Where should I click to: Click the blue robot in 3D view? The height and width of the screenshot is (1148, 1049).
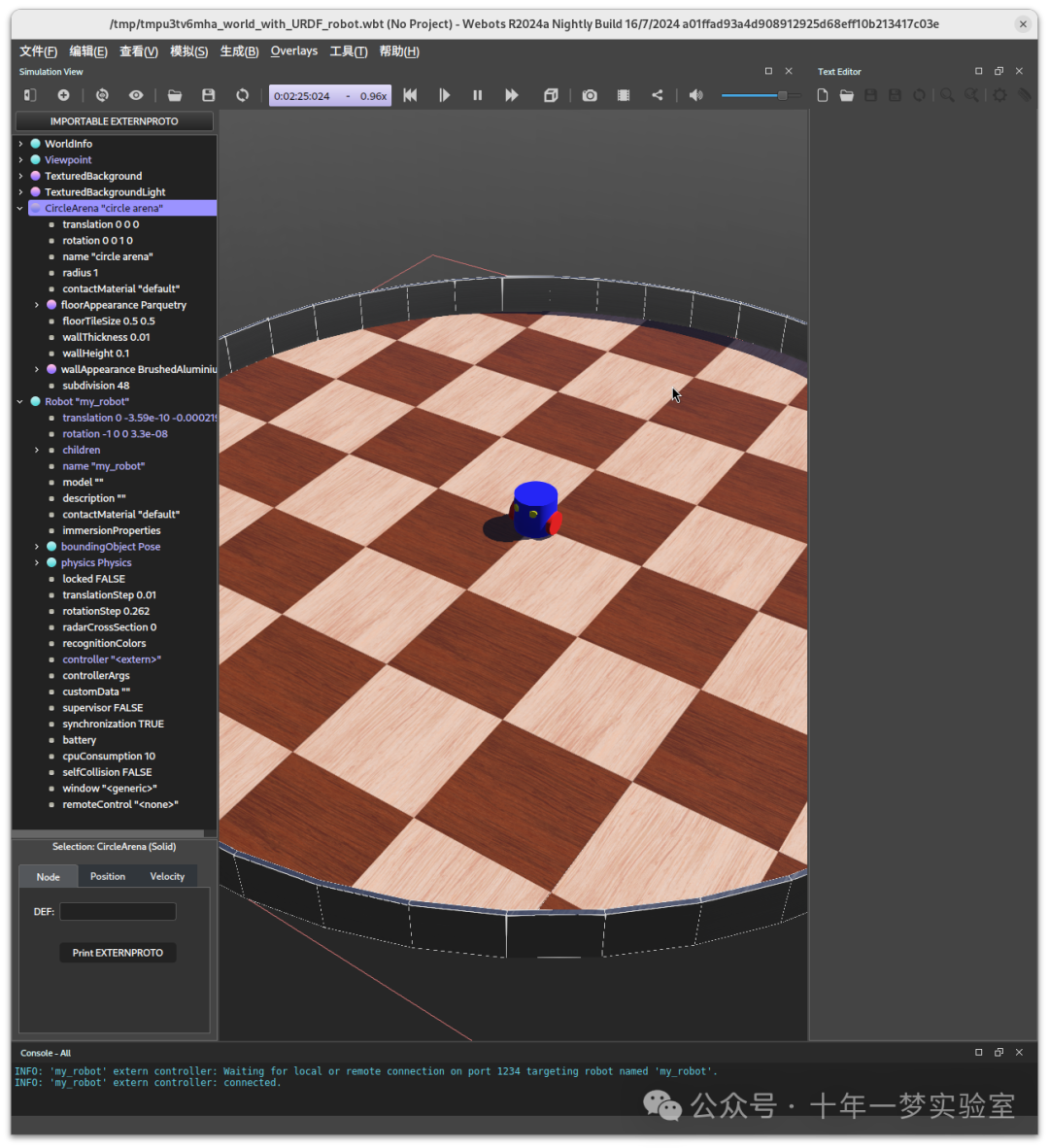(536, 509)
